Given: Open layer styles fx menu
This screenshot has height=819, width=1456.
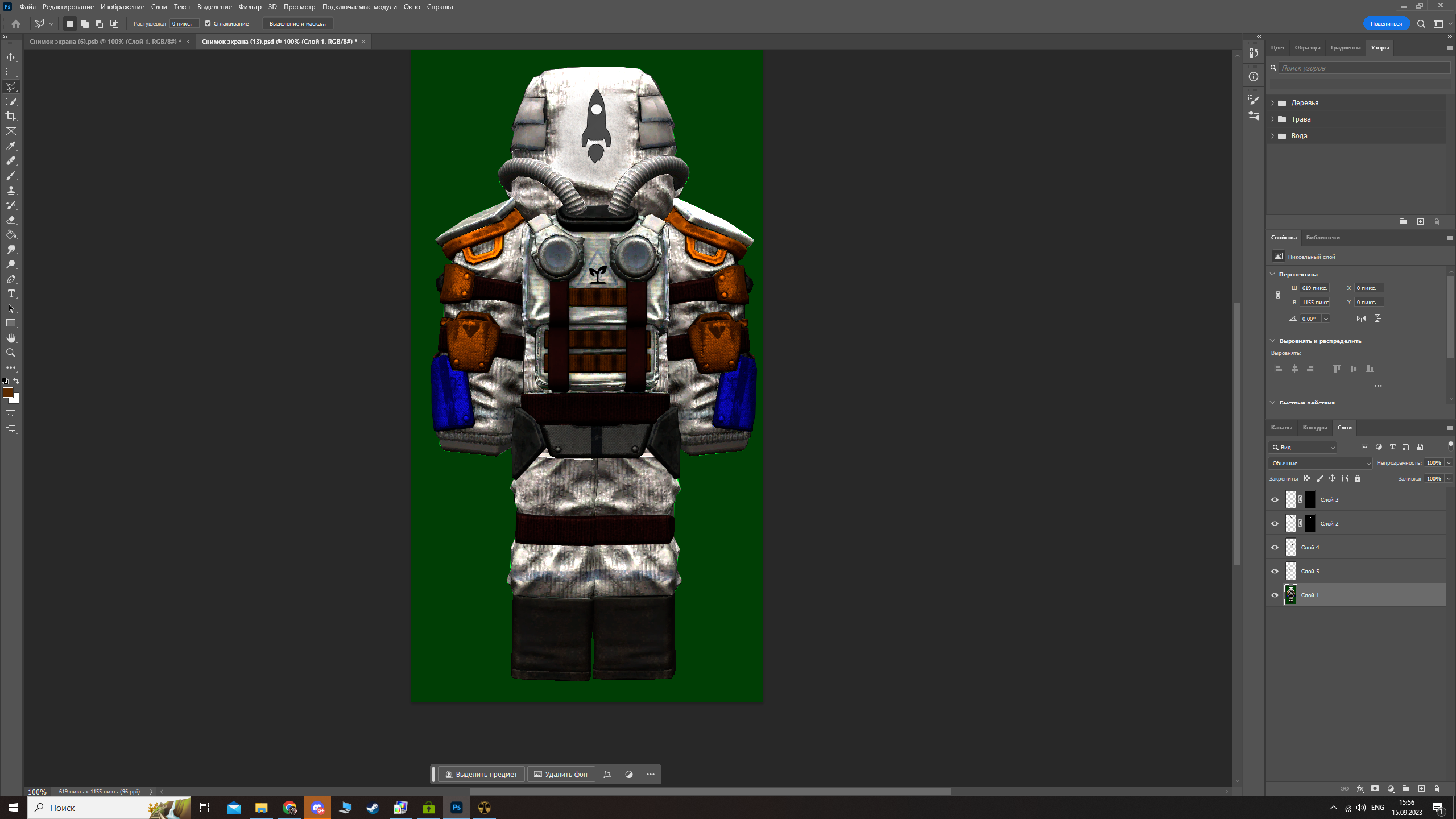Looking at the screenshot, I should pyautogui.click(x=1360, y=789).
